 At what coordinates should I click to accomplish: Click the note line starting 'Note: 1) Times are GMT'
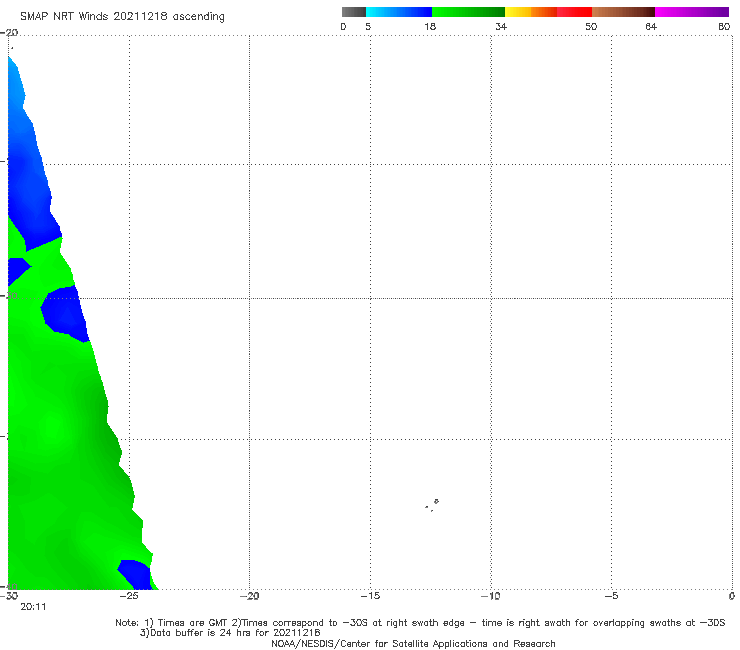click(420, 623)
